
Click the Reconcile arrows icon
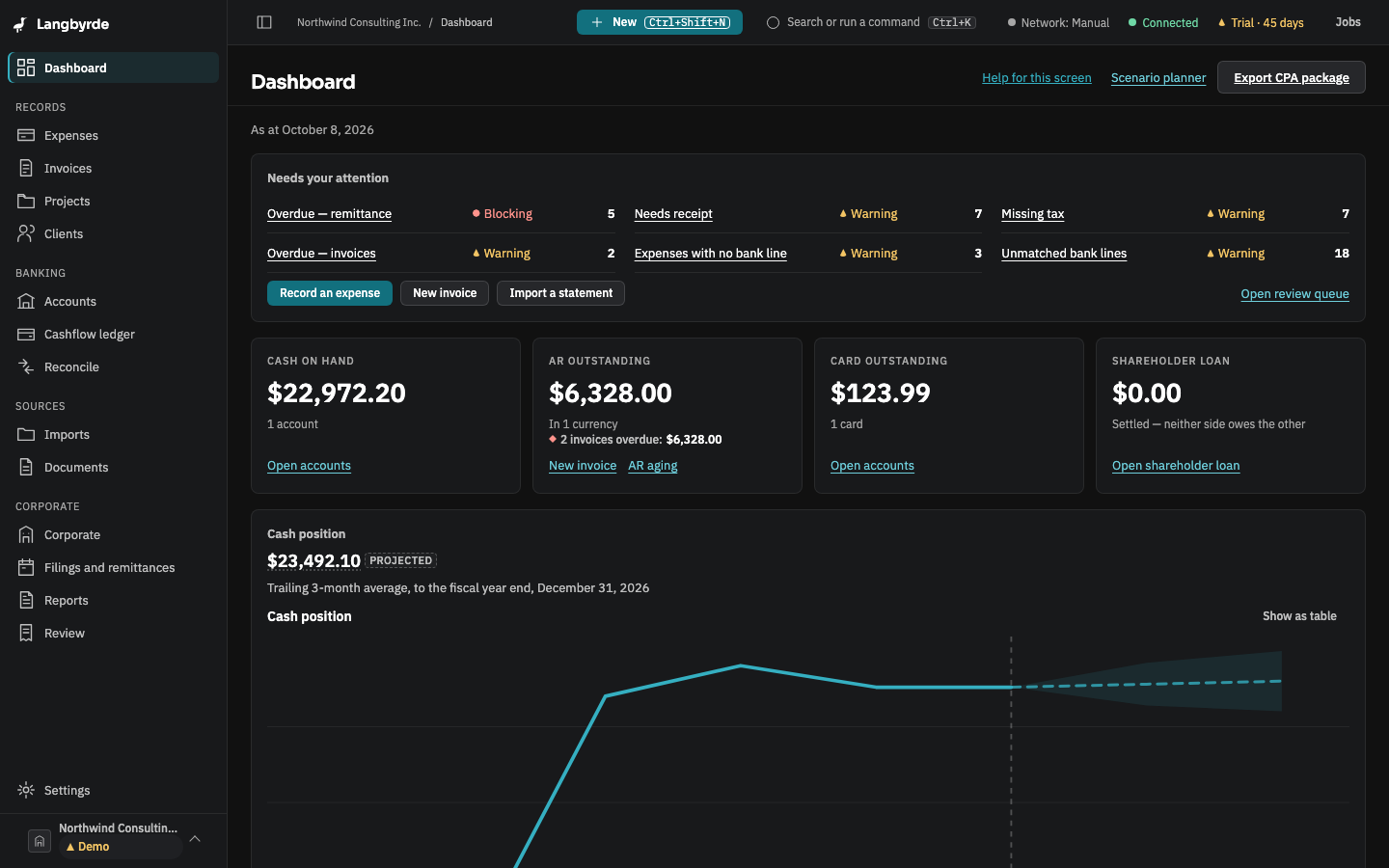click(x=26, y=366)
